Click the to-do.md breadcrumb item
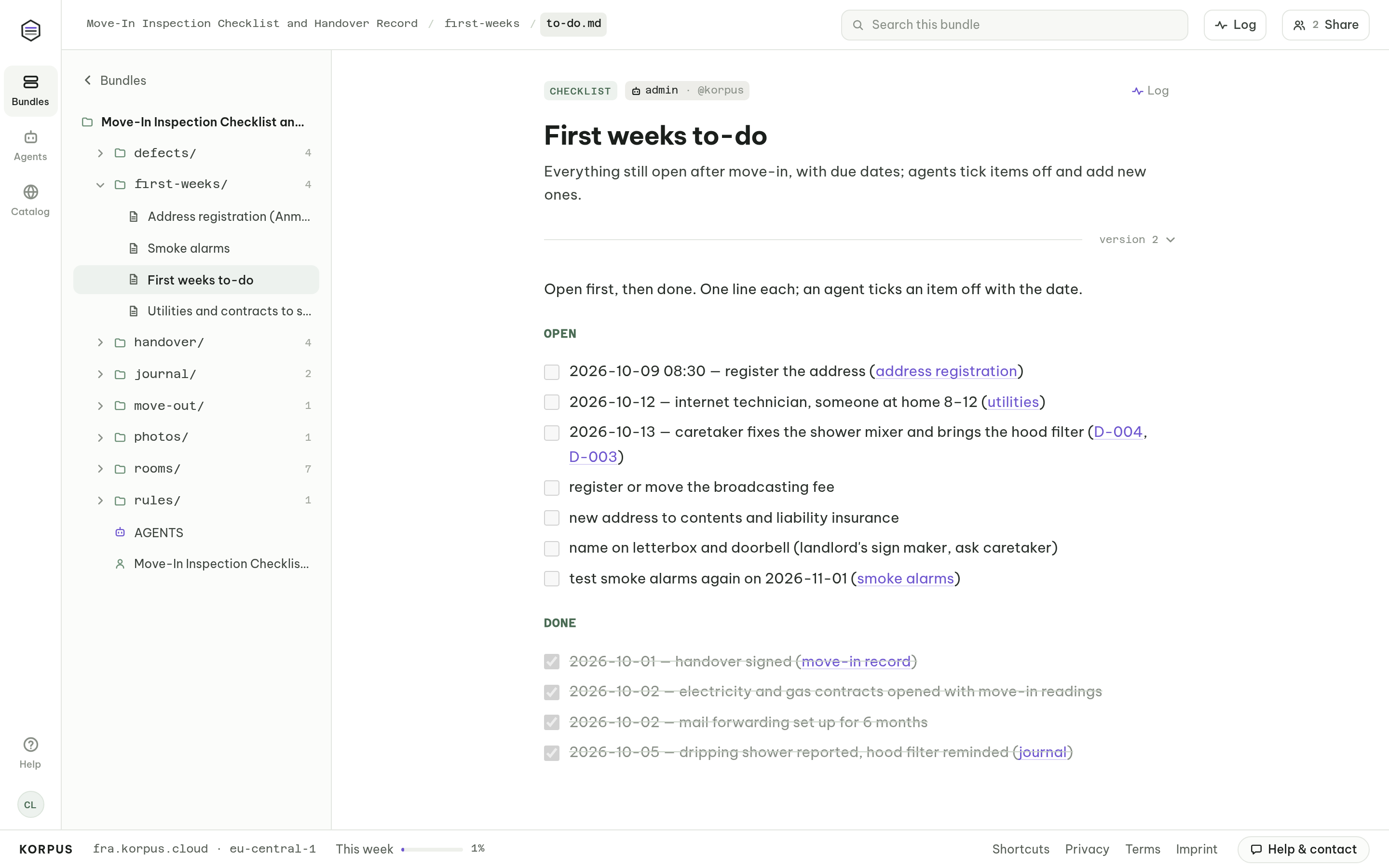 573,24
